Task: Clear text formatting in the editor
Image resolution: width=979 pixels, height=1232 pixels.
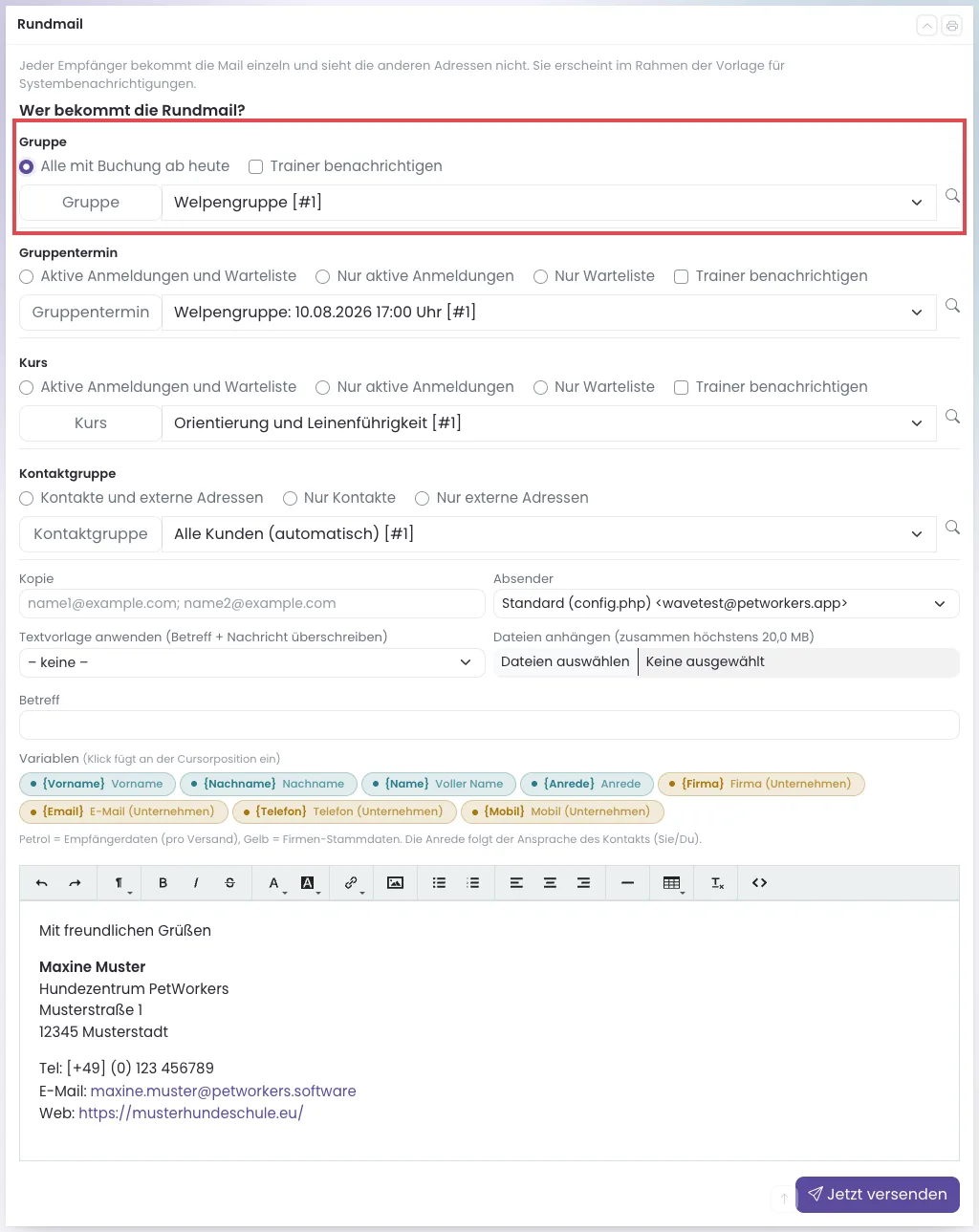Action: pos(717,883)
